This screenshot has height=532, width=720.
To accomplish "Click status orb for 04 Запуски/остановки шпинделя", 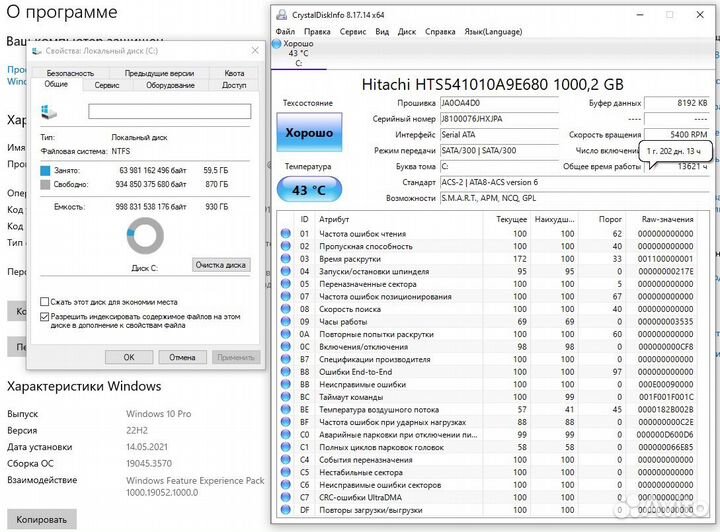I will click(286, 271).
